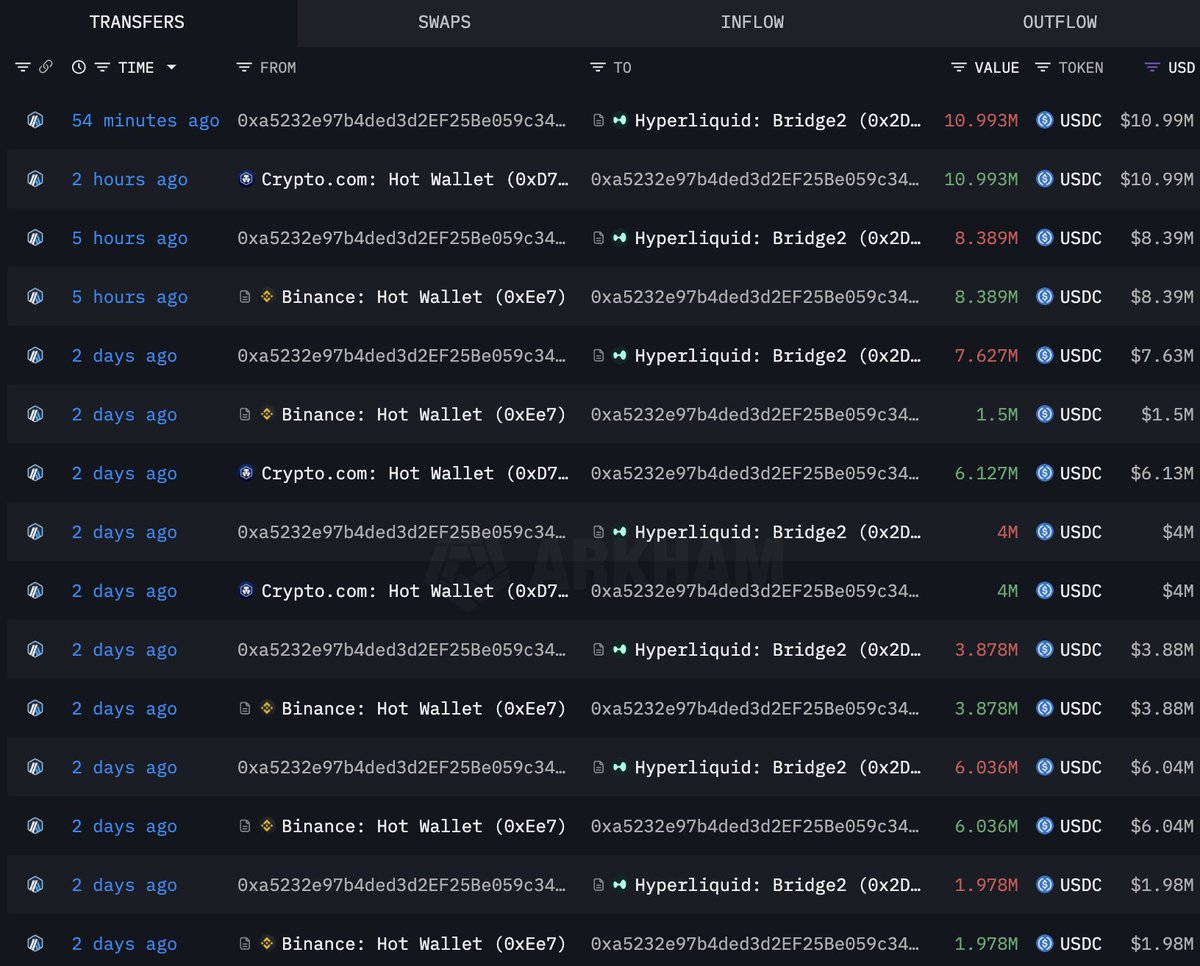1200x966 pixels.
Task: Click Hyperliquid logo icon in red 4M row
Action: point(620,533)
